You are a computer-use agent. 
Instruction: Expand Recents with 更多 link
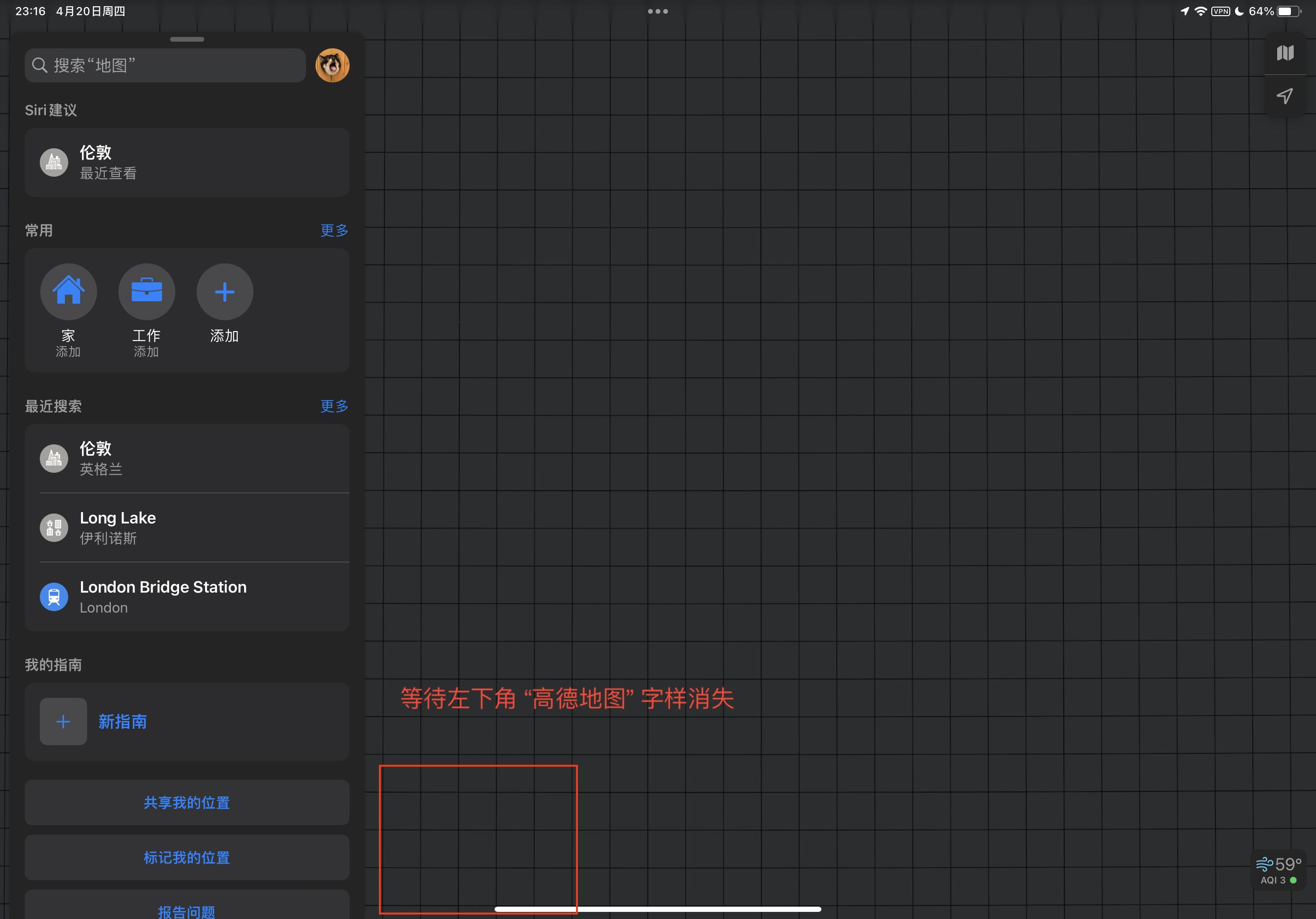click(334, 406)
